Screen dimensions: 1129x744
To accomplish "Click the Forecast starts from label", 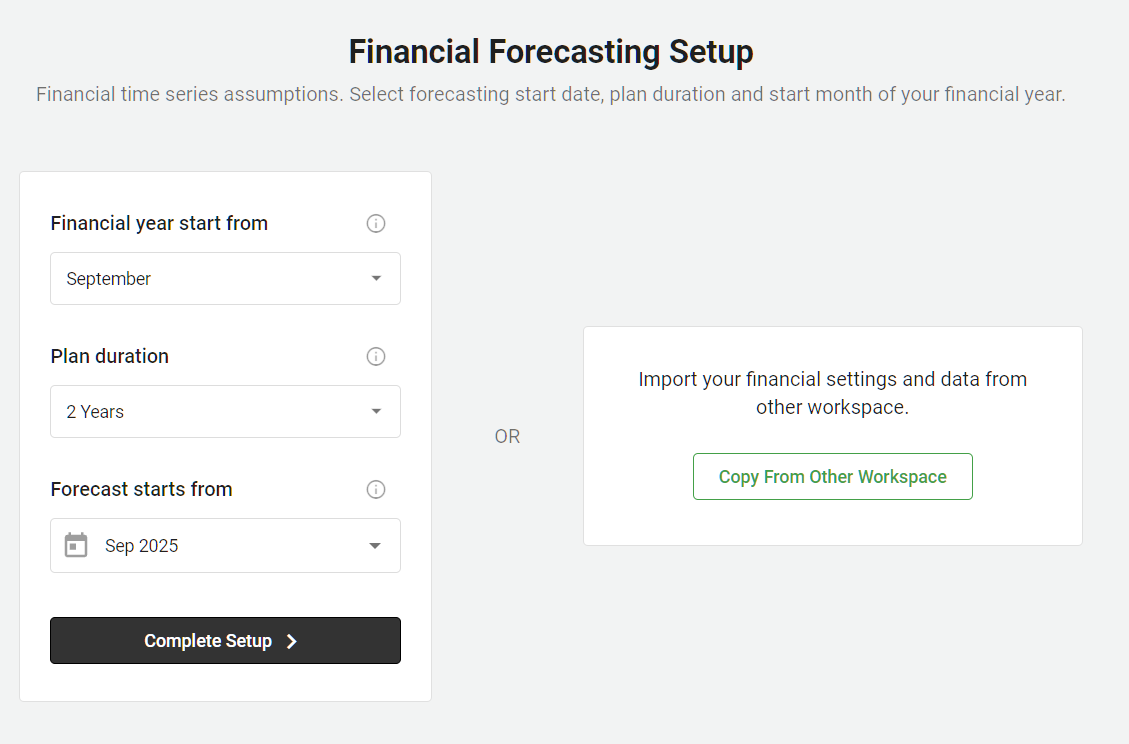I will [x=141, y=489].
